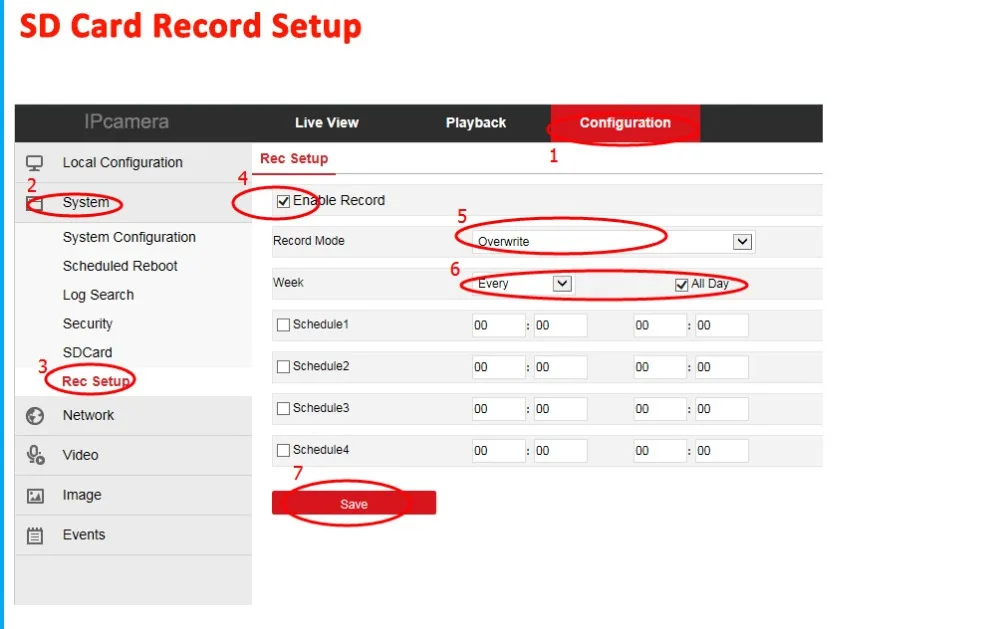The height and width of the screenshot is (629, 1000).
Task: Click the Save button
Action: tap(354, 503)
